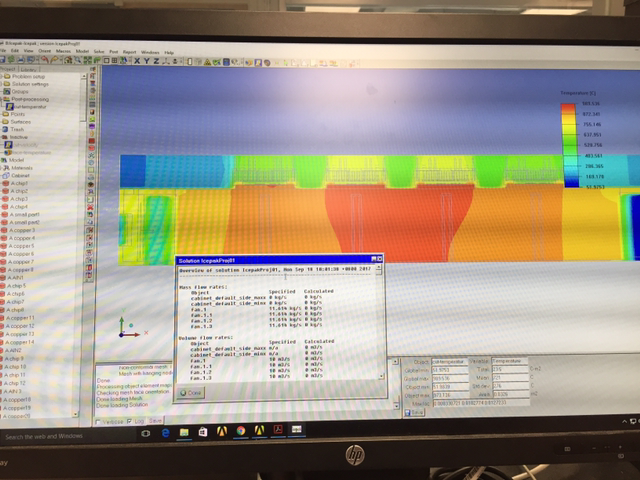Open the Report menu
Screen dimensions: 640x480
129,52
